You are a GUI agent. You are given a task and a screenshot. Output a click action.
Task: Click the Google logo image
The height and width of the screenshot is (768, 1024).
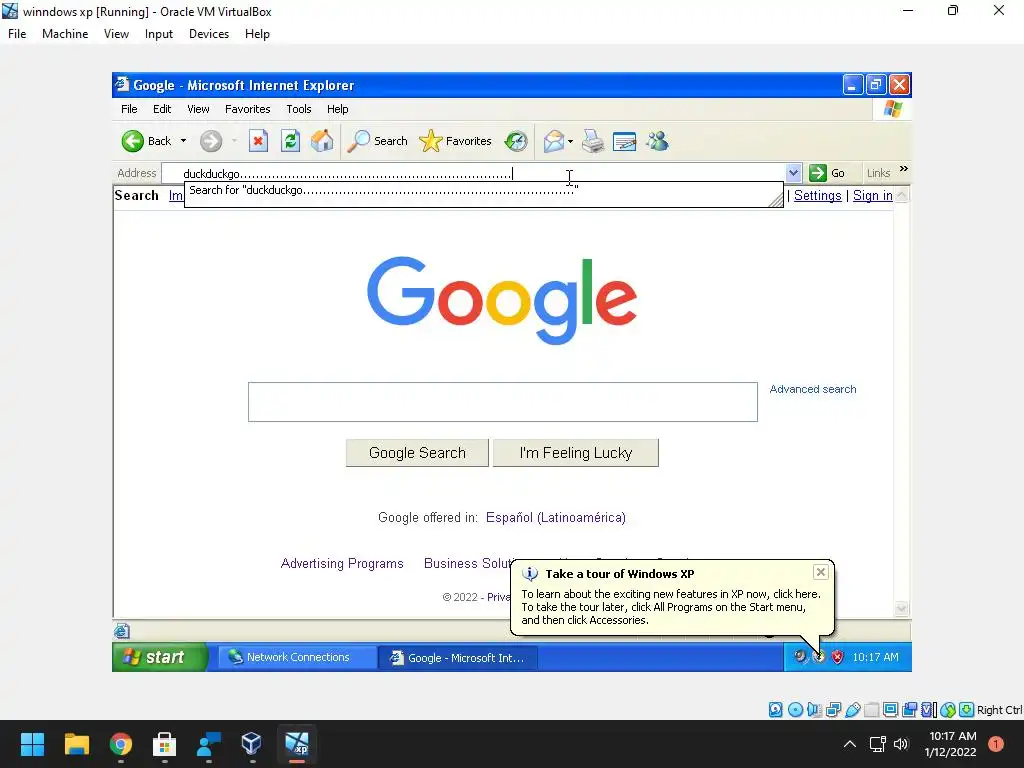point(502,300)
